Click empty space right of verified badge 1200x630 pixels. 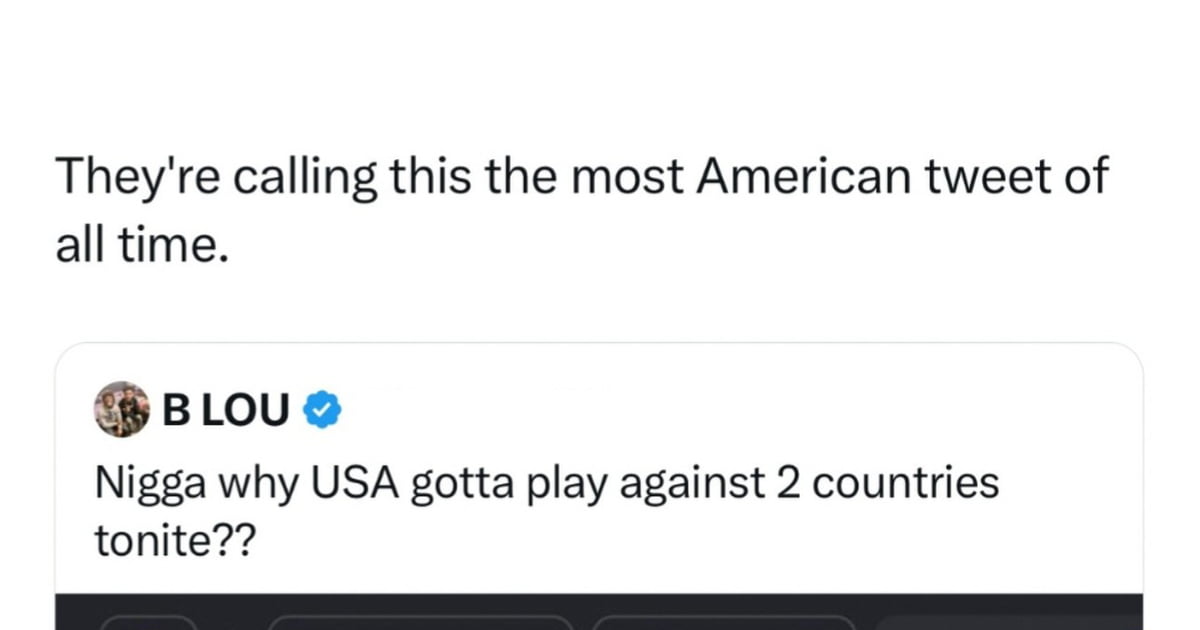(x=740, y=410)
